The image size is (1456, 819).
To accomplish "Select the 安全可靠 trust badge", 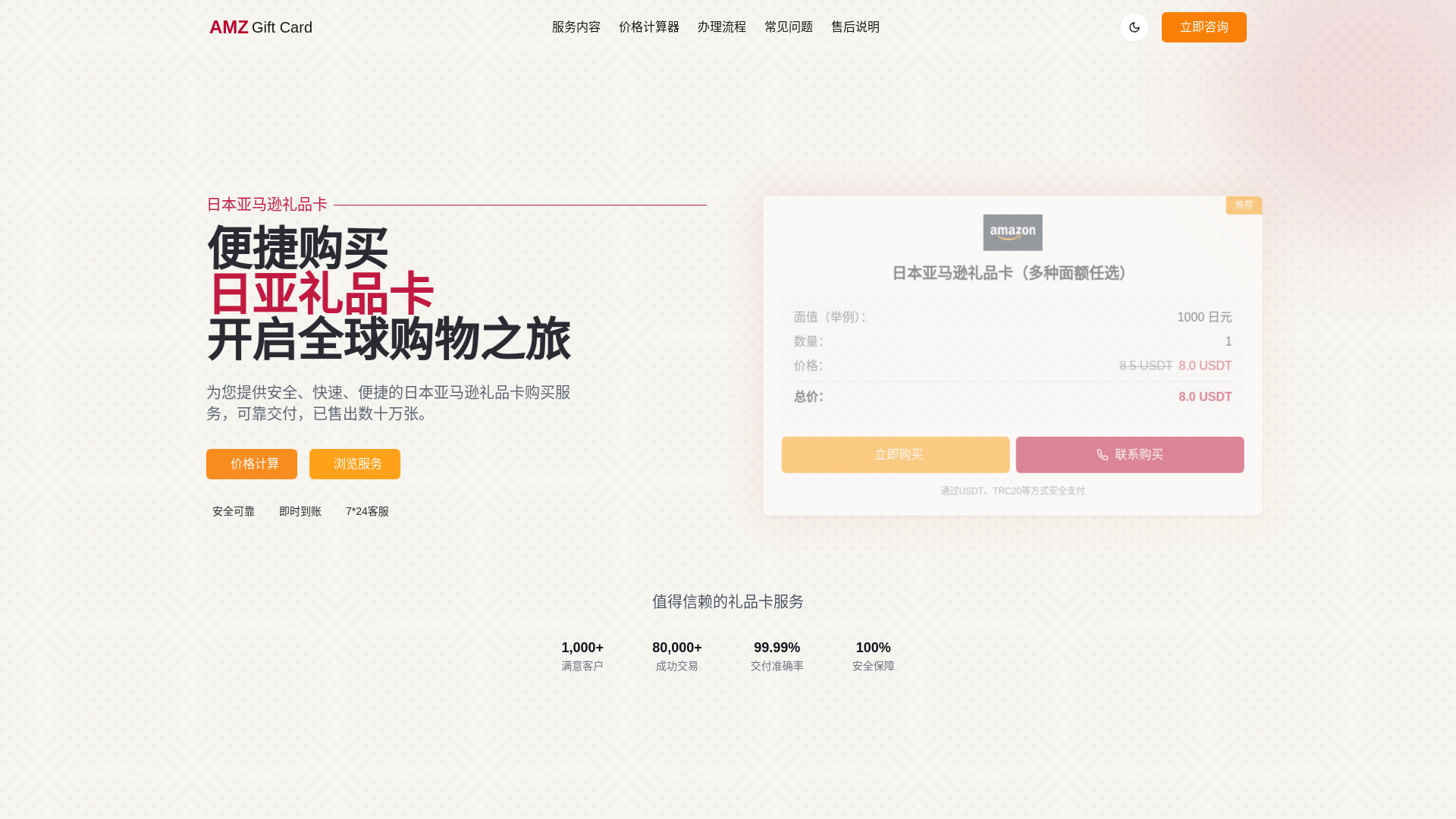I will (x=232, y=511).
